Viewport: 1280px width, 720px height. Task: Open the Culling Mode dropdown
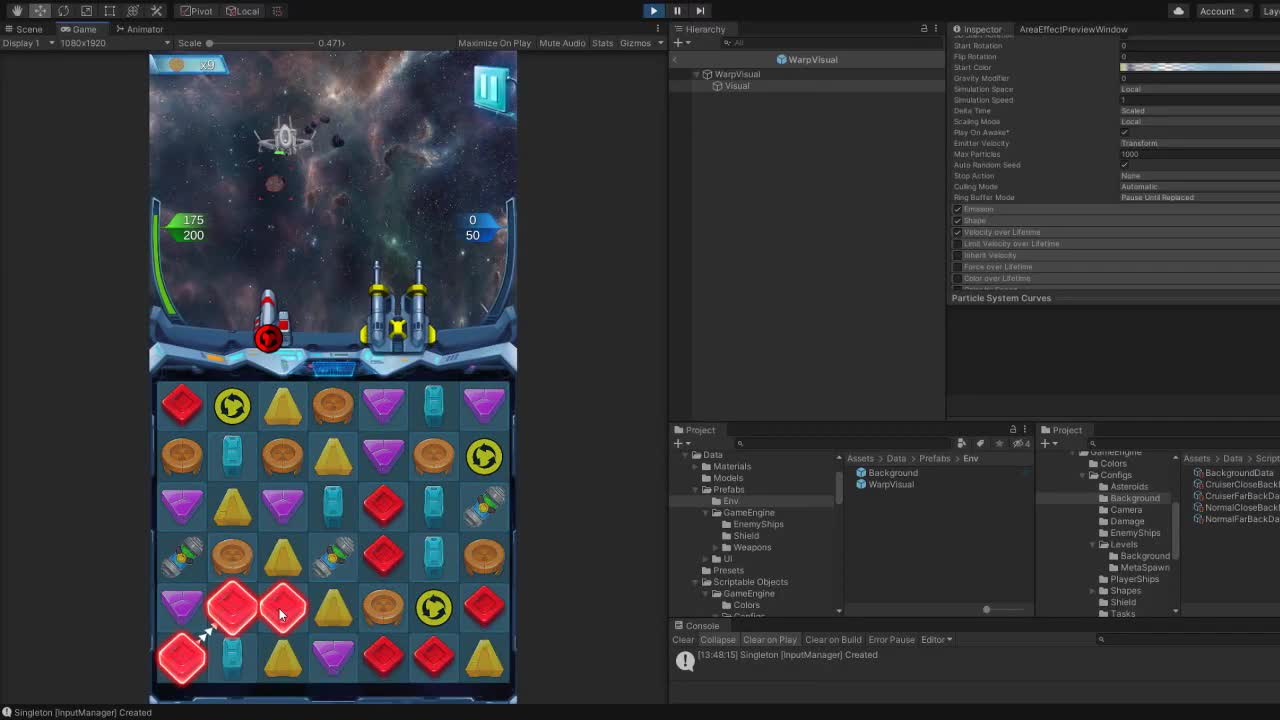(1197, 186)
